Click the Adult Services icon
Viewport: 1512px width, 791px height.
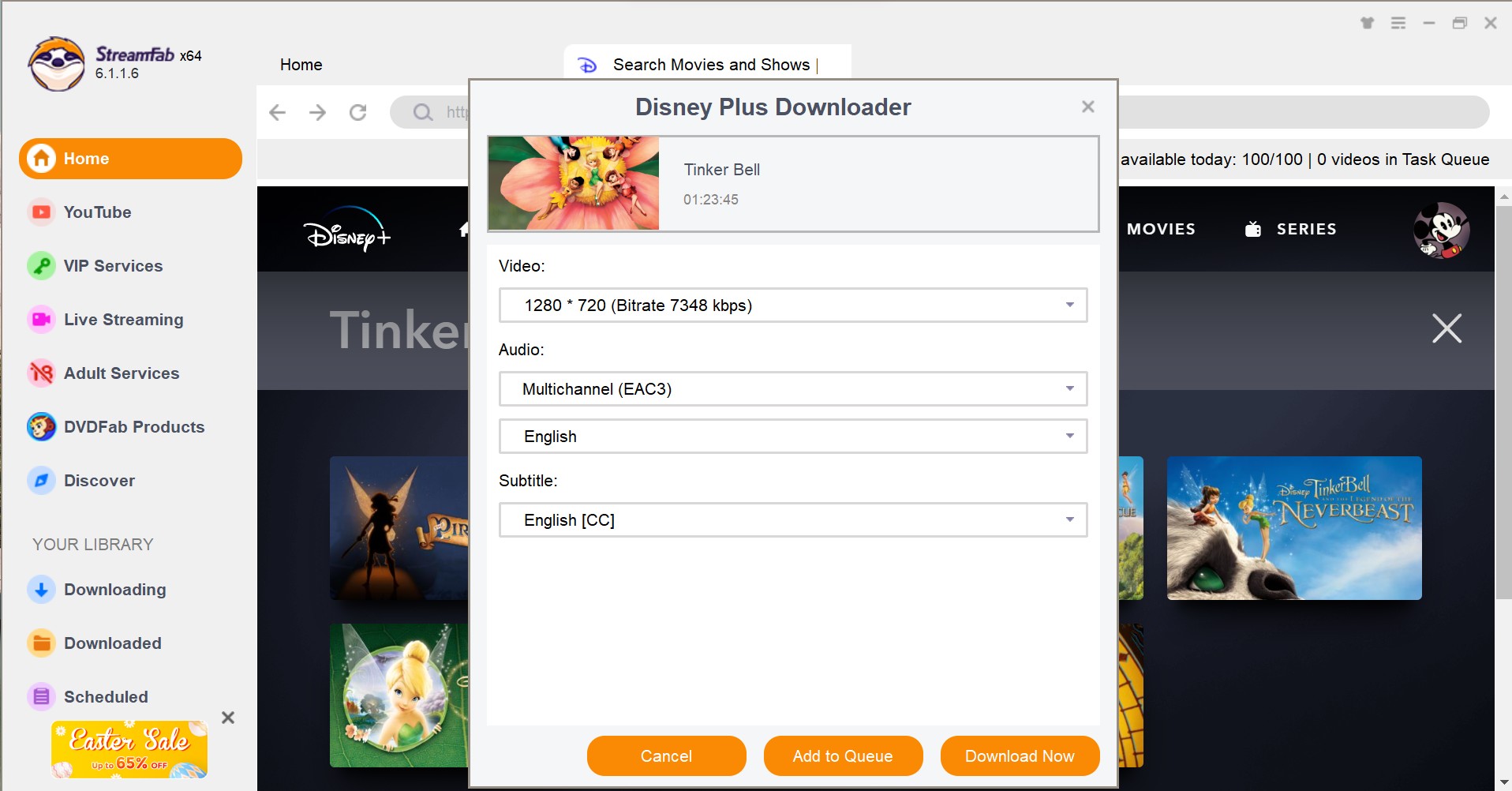pyautogui.click(x=41, y=373)
